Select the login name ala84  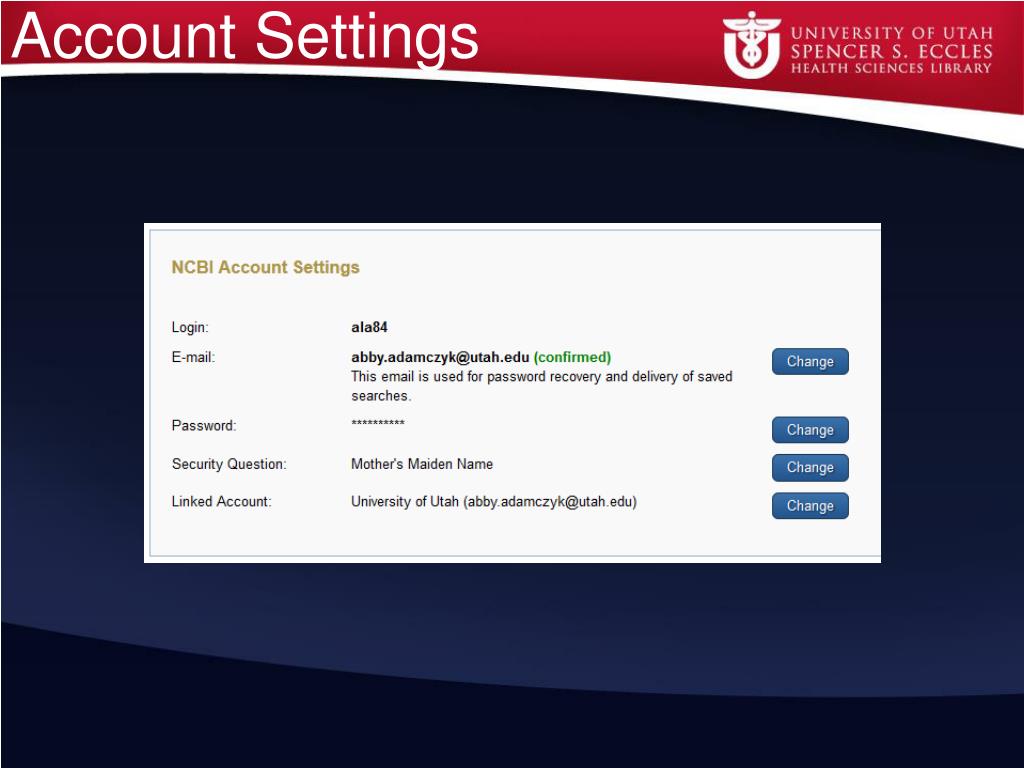(369, 327)
